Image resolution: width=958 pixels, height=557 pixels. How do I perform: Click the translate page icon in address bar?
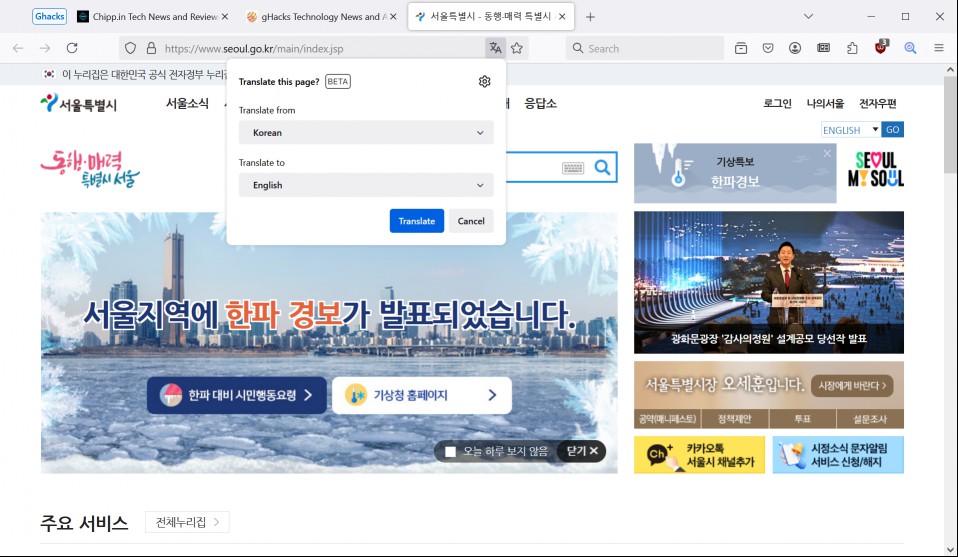(x=495, y=48)
